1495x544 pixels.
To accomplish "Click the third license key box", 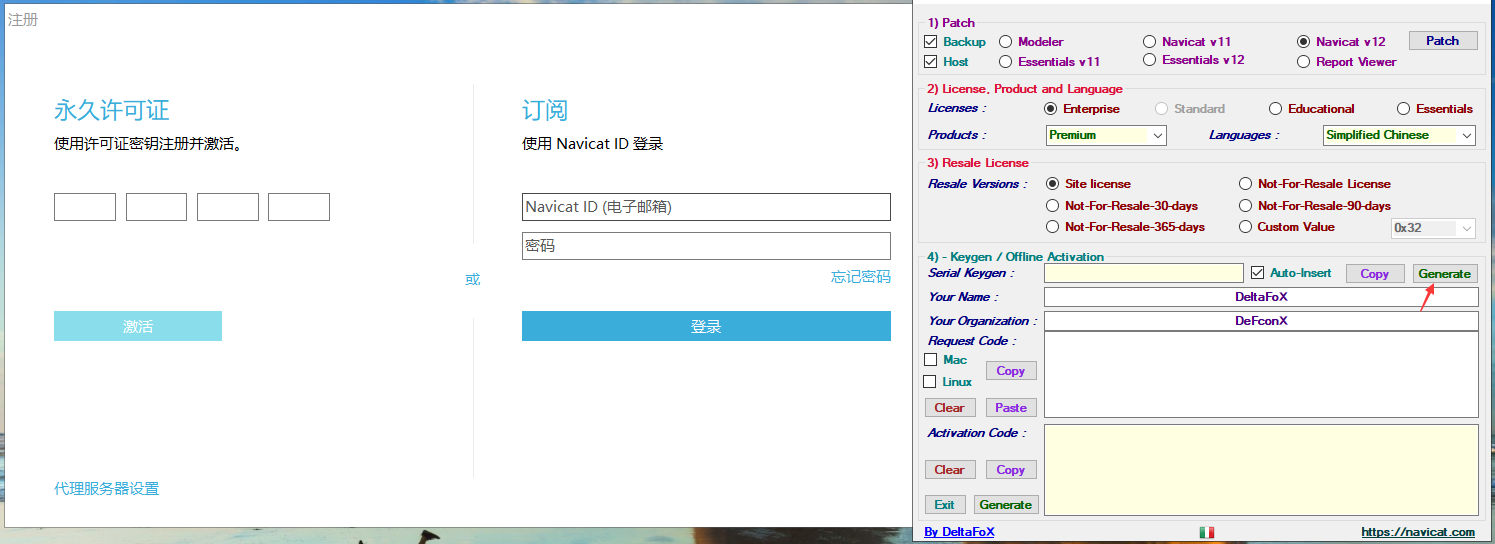I will click(228, 207).
